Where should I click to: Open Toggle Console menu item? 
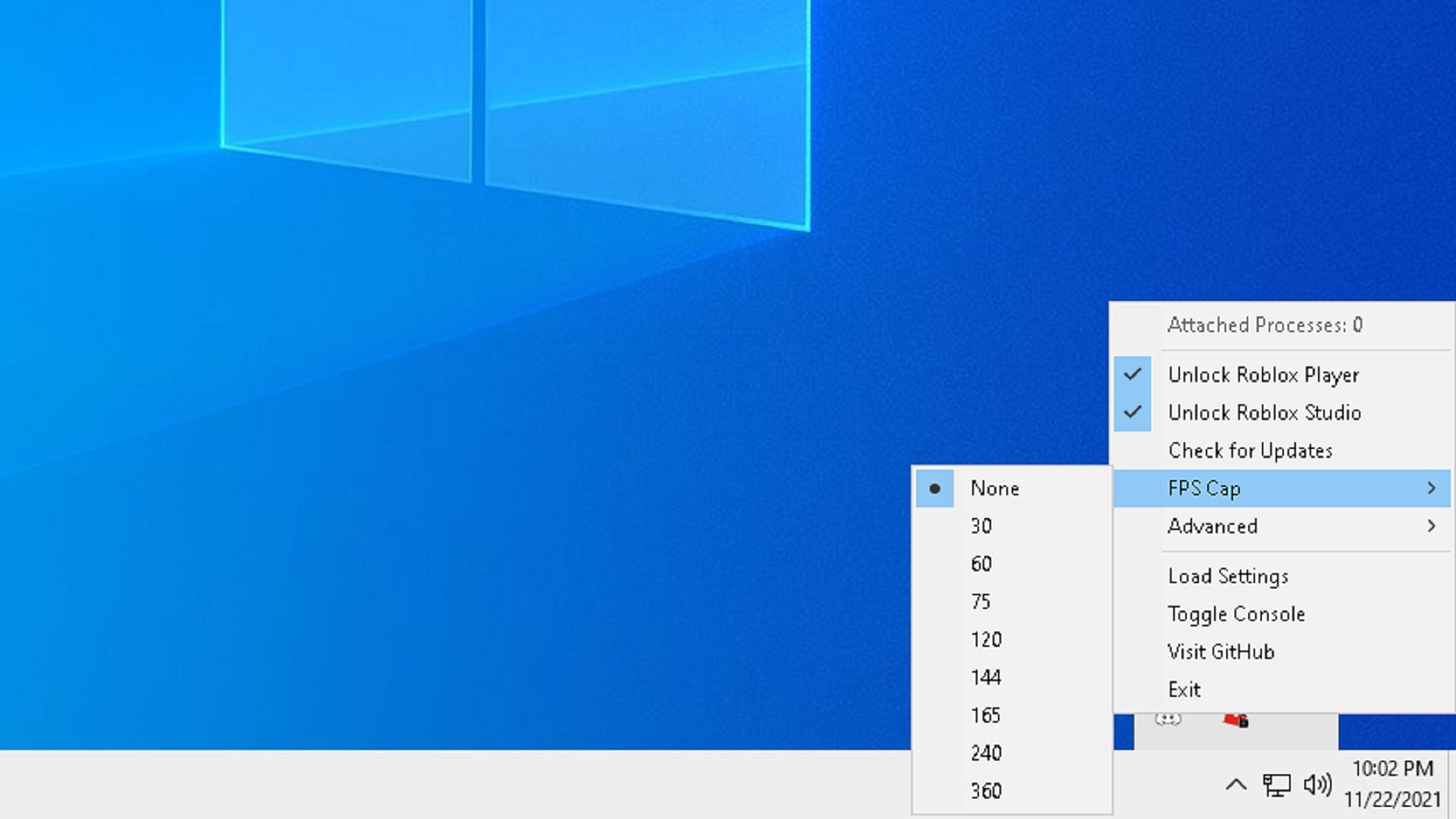1236,614
